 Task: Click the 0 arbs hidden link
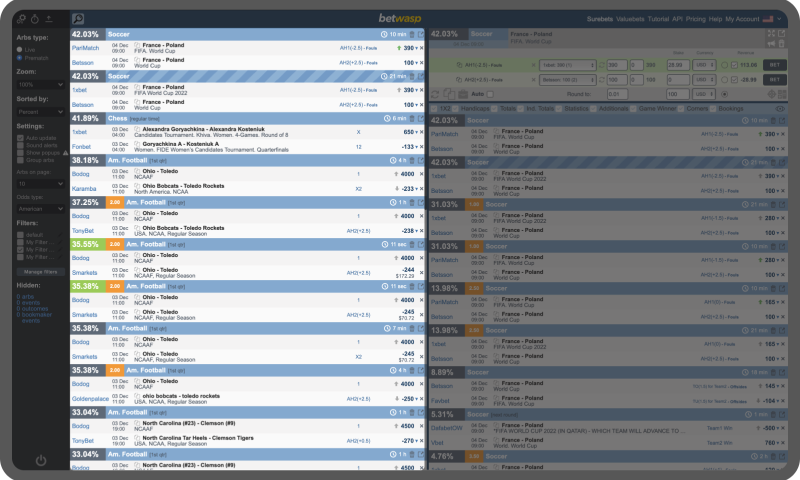pos(25,296)
